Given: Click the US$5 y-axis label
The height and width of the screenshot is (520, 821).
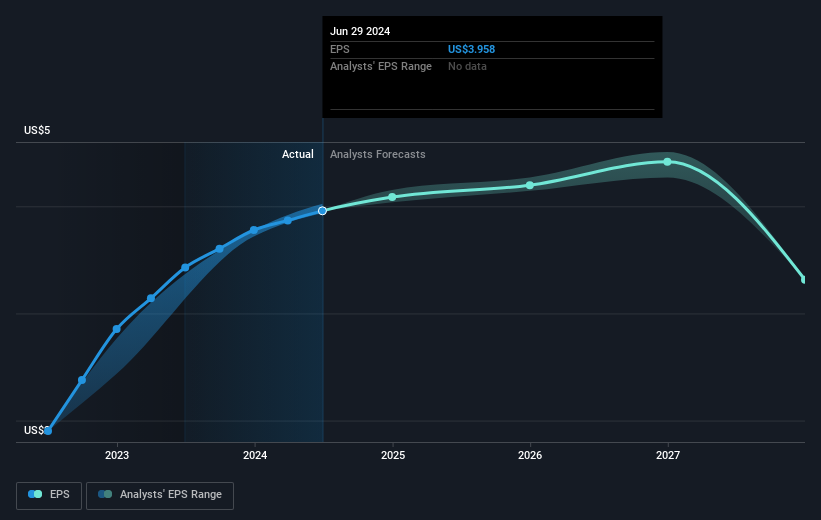Looking at the screenshot, I should pyautogui.click(x=37, y=130).
